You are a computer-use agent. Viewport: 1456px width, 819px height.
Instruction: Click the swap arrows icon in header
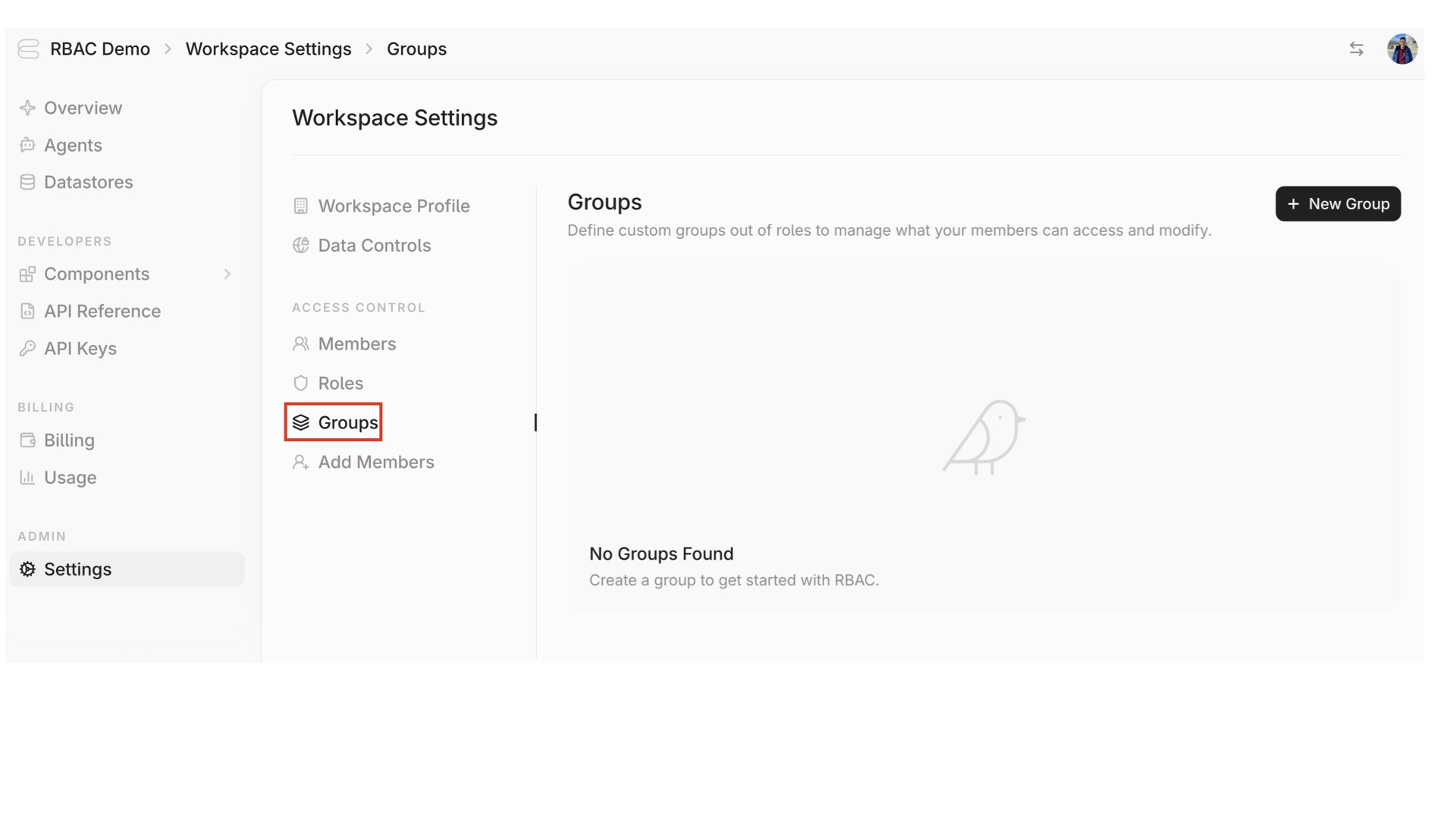(x=1356, y=49)
